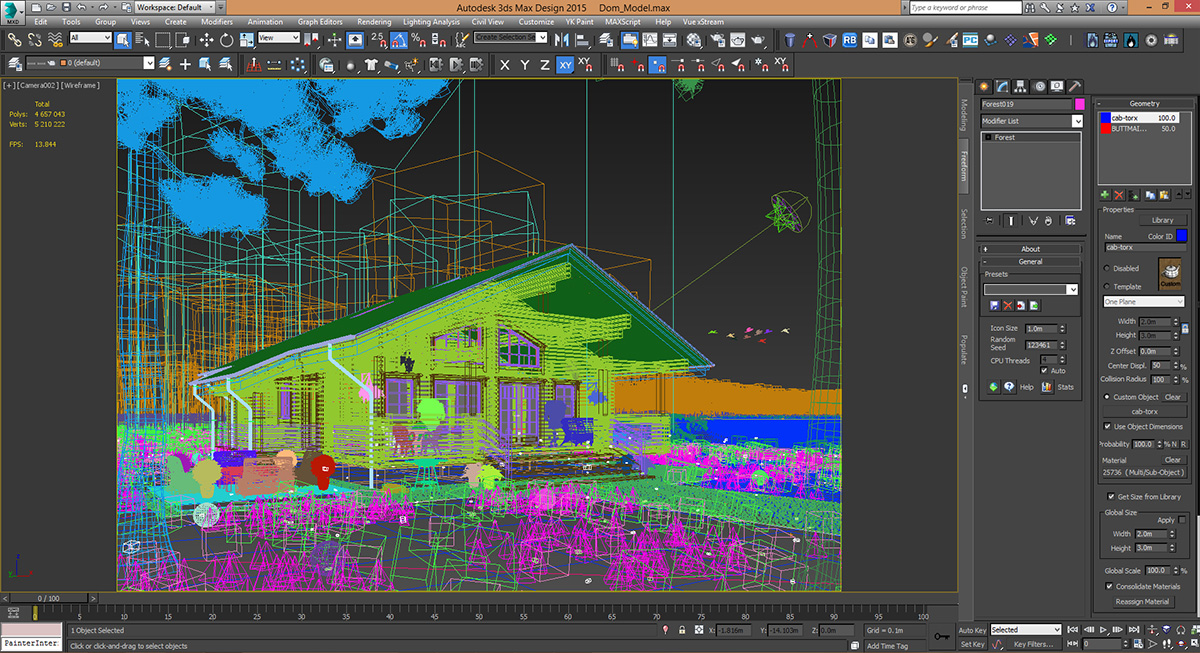The height and width of the screenshot is (653, 1200).
Task: Click the Set Key button
Action: (973, 644)
